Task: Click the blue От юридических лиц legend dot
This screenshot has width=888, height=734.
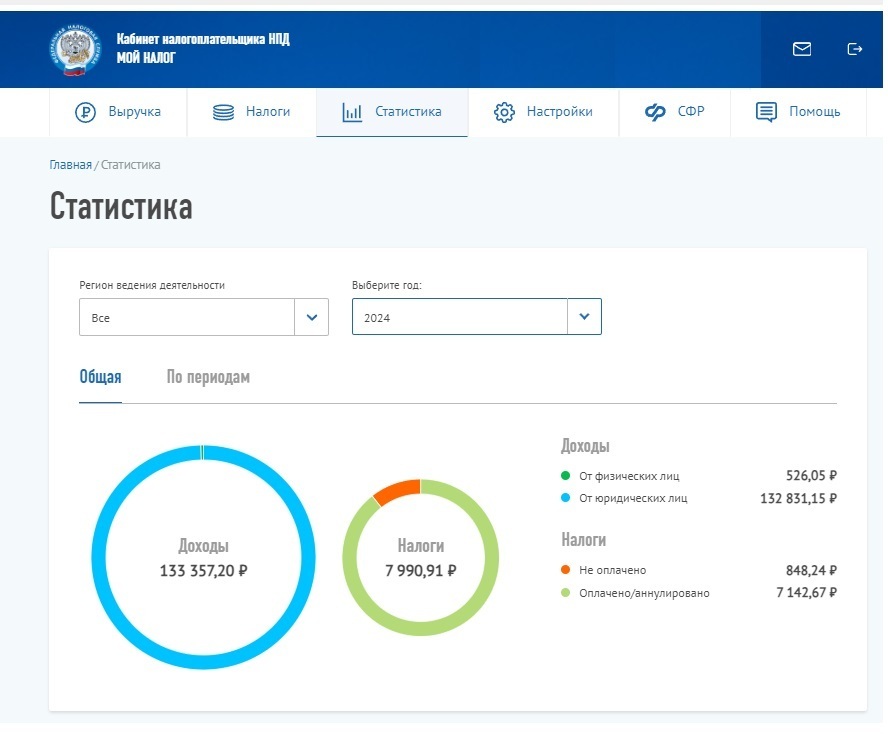Action: (566, 498)
